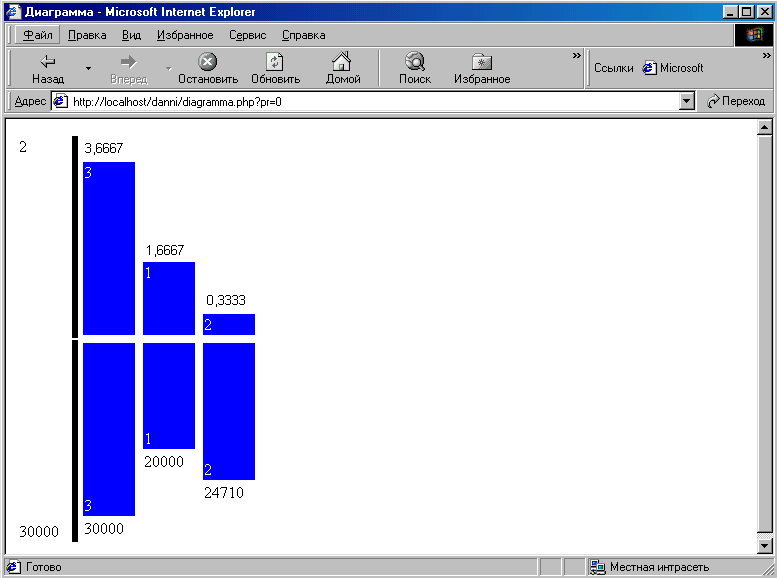
Task: Open the Сервис menu
Action: [247, 35]
